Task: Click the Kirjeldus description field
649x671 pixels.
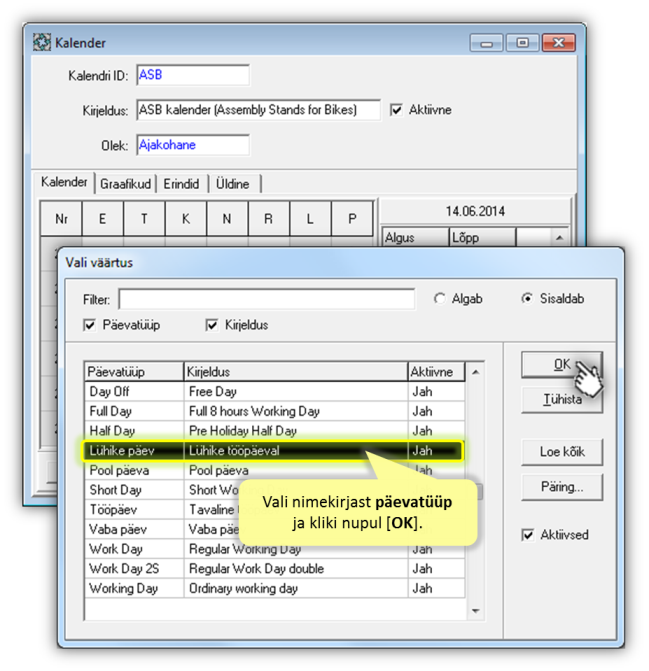Action: (x=258, y=110)
